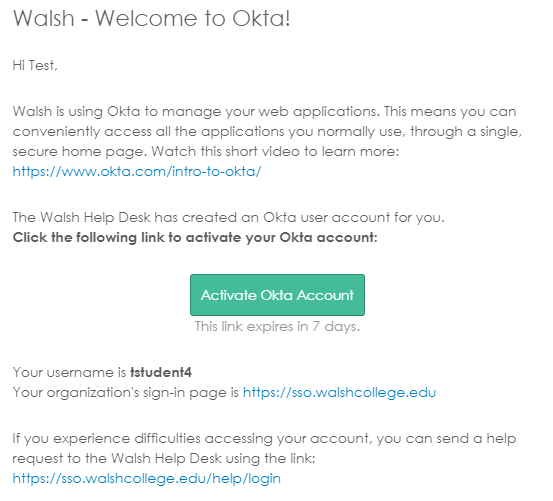Click the 'The Walsh Help Desk has created' line
553x501 pixels.
[x=229, y=217]
